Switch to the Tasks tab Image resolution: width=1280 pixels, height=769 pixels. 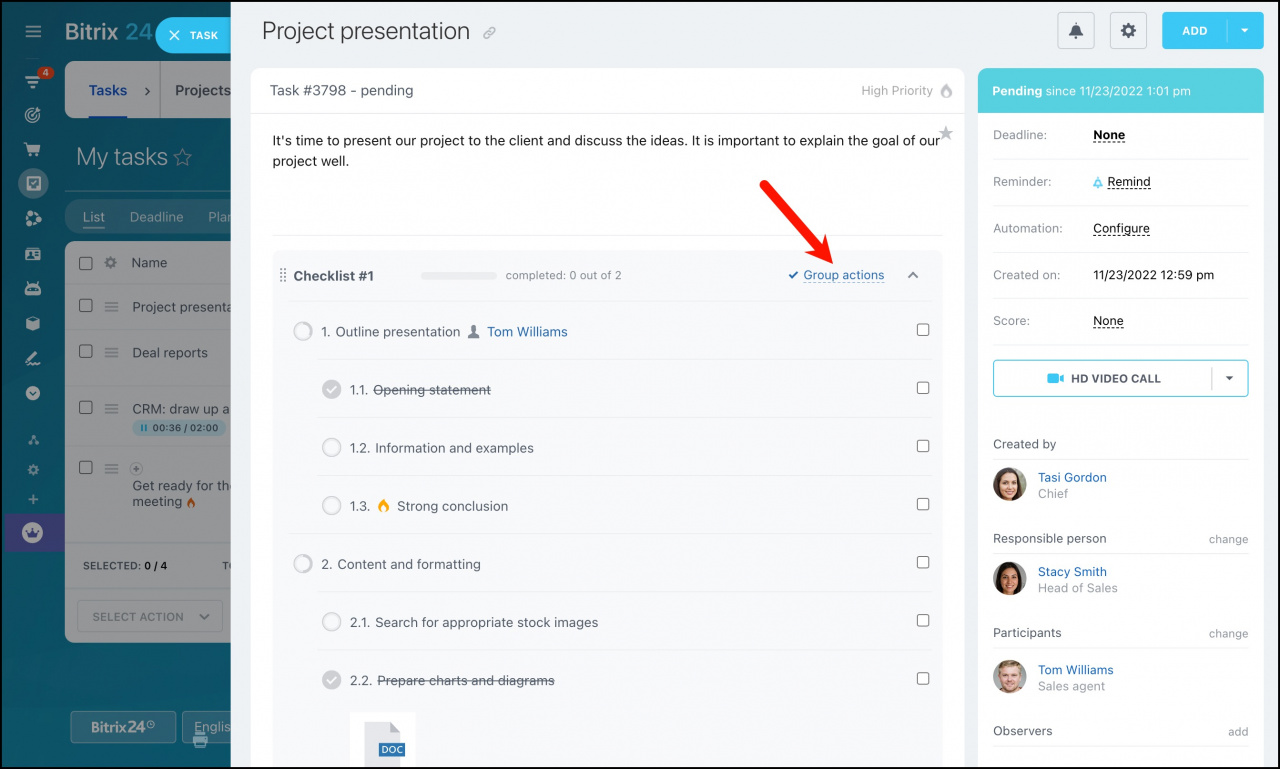[x=108, y=90]
